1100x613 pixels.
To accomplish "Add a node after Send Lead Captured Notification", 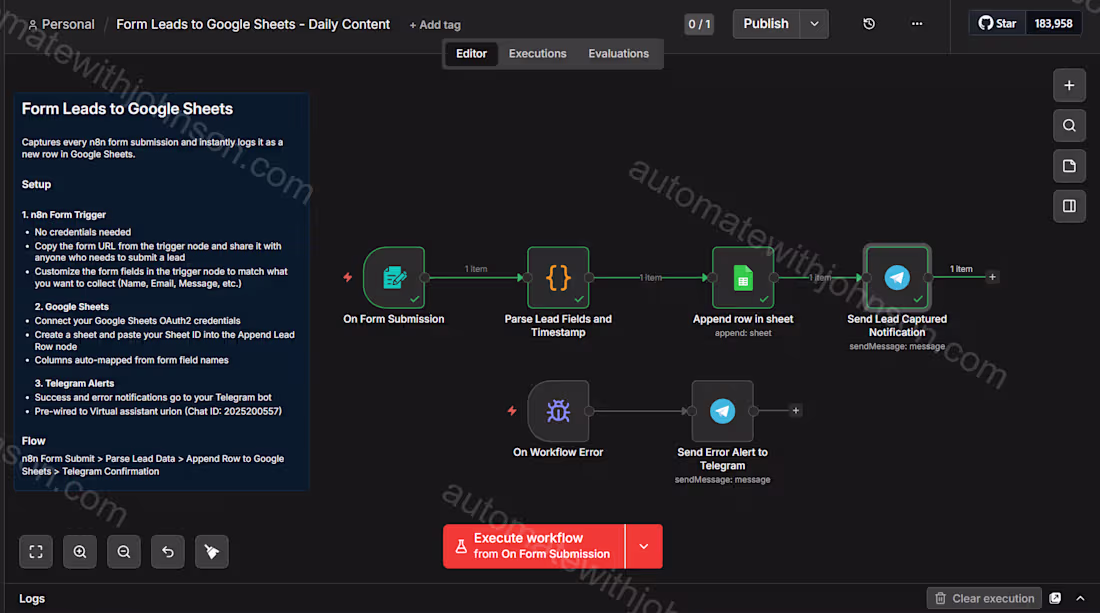I will point(992,277).
